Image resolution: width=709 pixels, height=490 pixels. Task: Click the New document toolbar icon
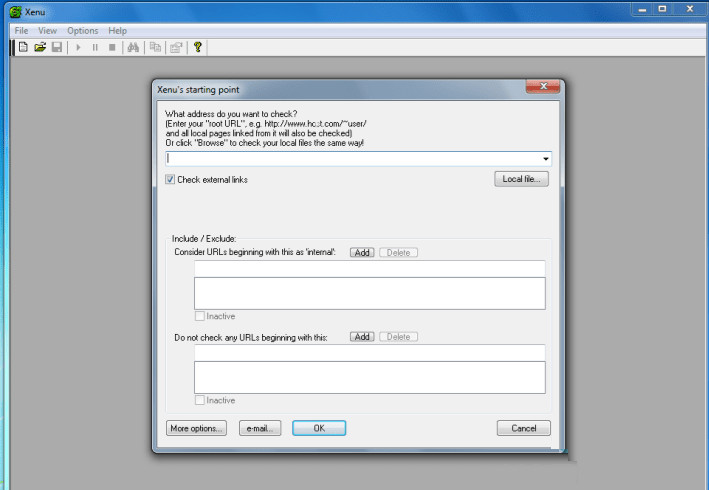click(23, 47)
